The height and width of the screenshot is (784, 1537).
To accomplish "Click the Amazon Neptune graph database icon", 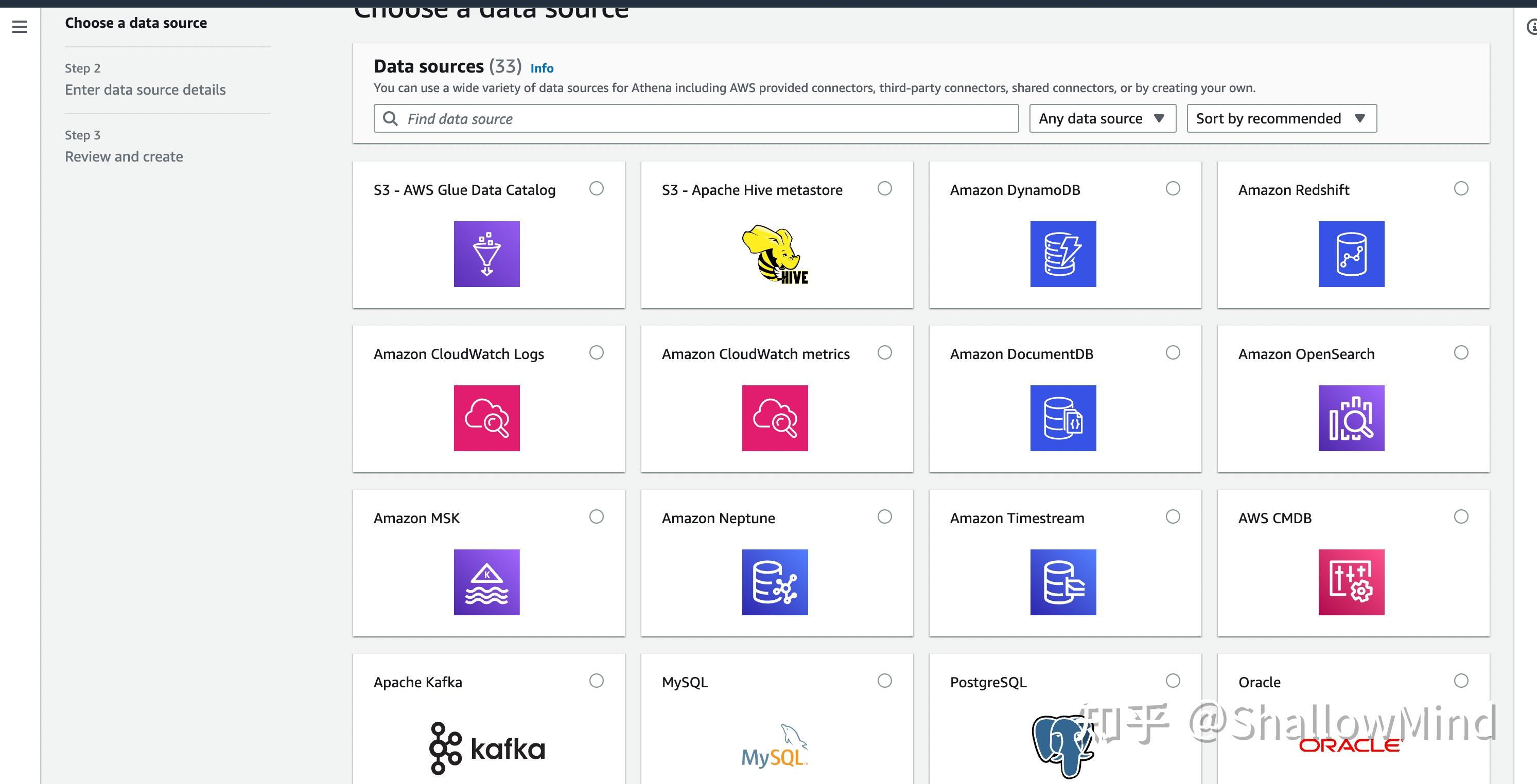I will [x=775, y=582].
